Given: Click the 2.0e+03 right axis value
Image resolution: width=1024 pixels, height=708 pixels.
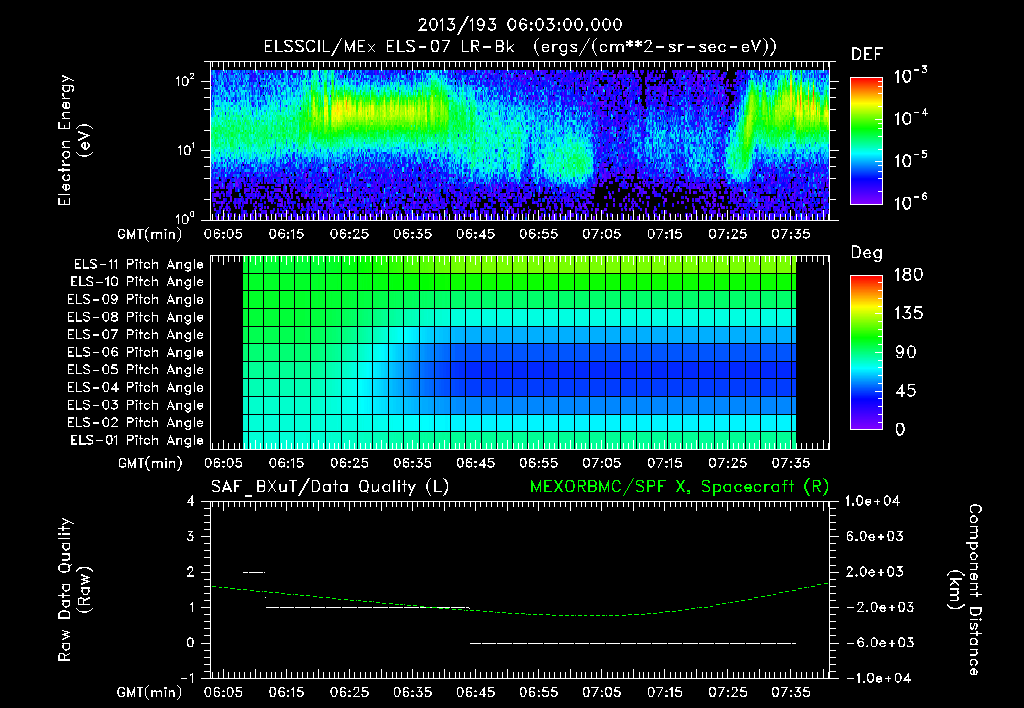Looking at the screenshot, I should point(875,571).
